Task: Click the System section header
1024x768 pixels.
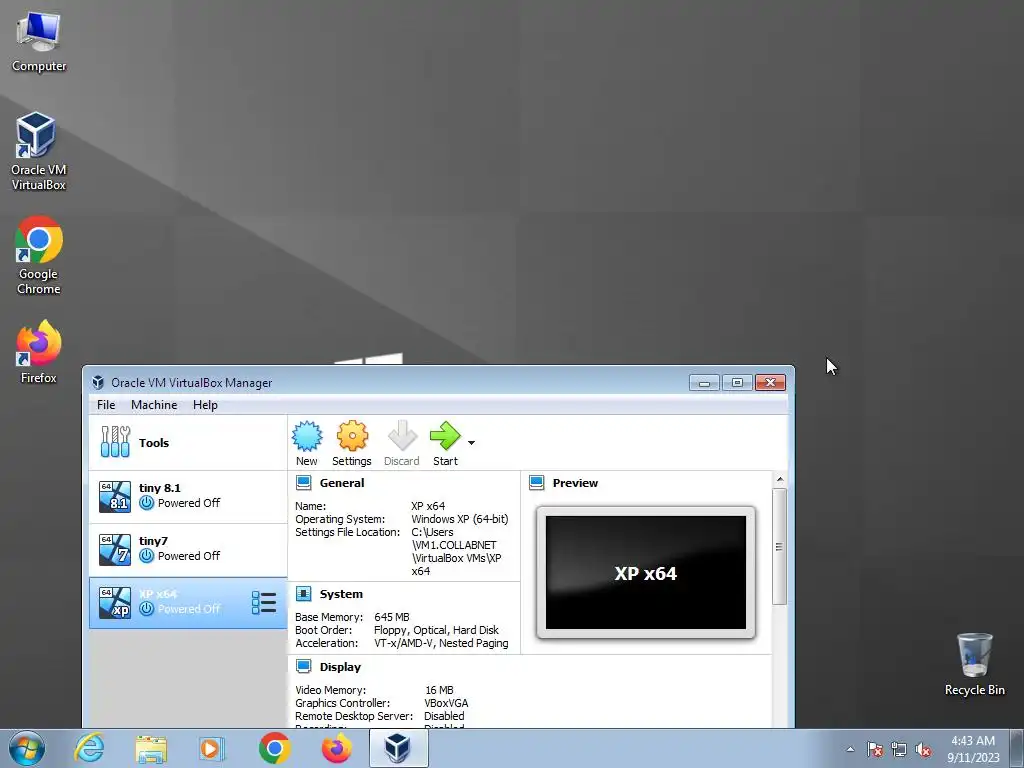Action: (341, 594)
